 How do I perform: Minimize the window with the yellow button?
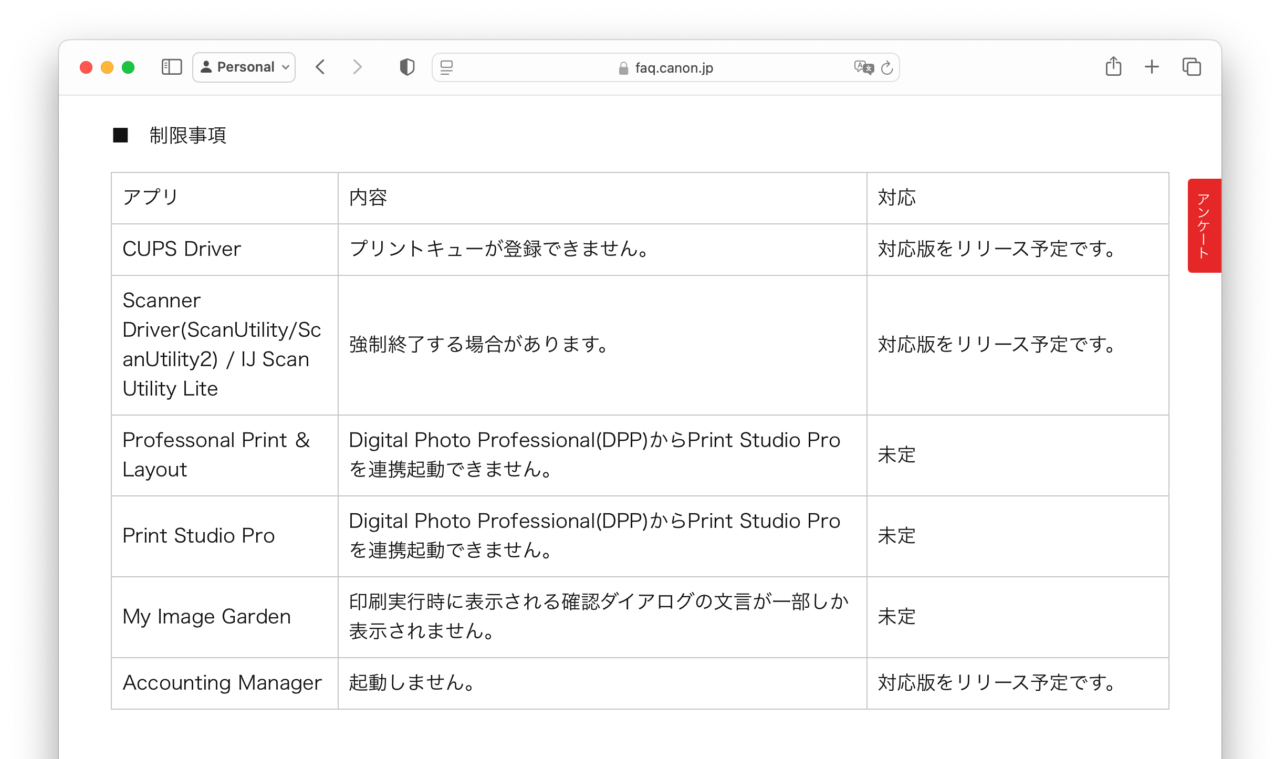click(x=107, y=67)
